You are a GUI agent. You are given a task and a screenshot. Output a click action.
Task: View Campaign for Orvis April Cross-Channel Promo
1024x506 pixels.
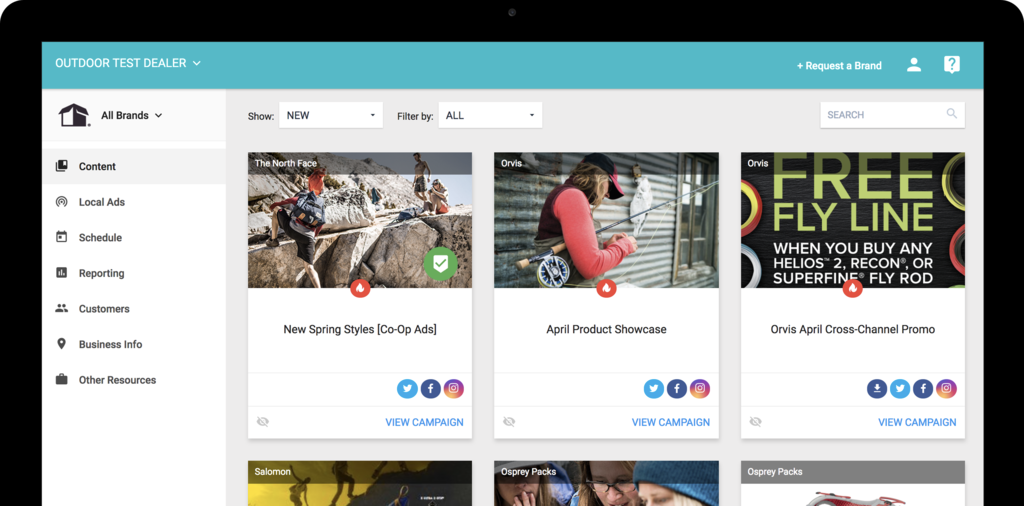(917, 422)
